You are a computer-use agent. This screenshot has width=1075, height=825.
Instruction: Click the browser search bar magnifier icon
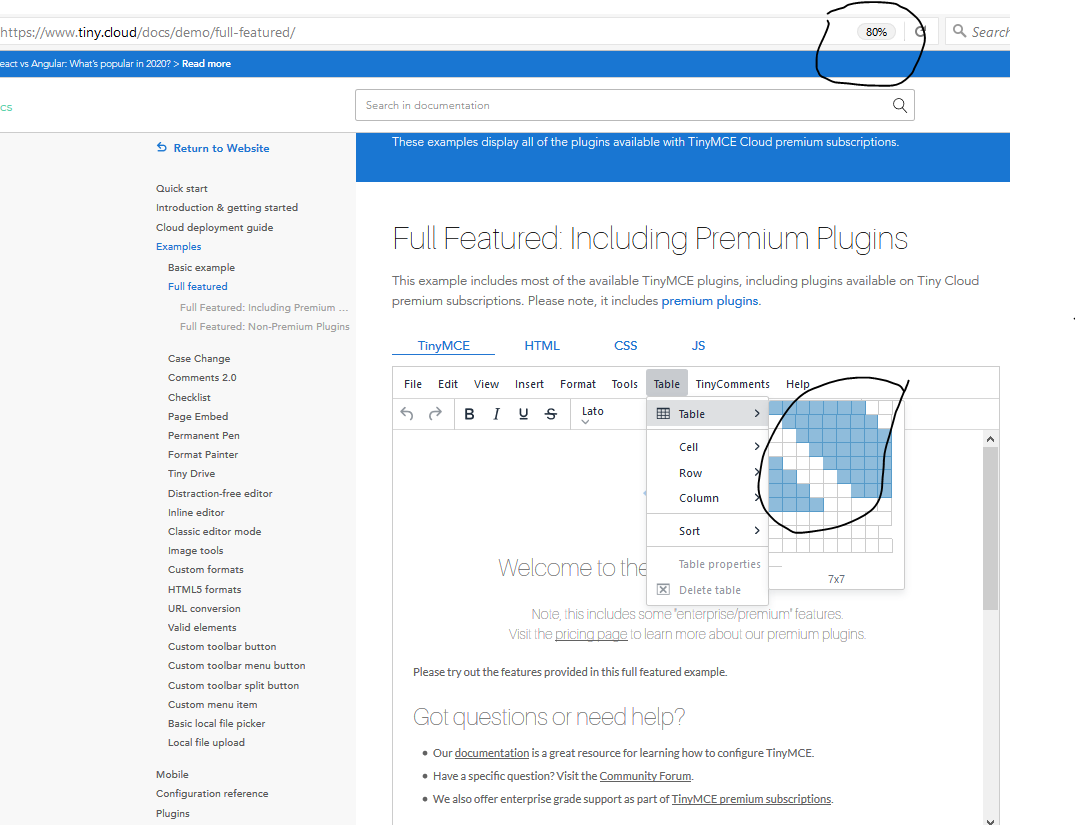point(960,31)
